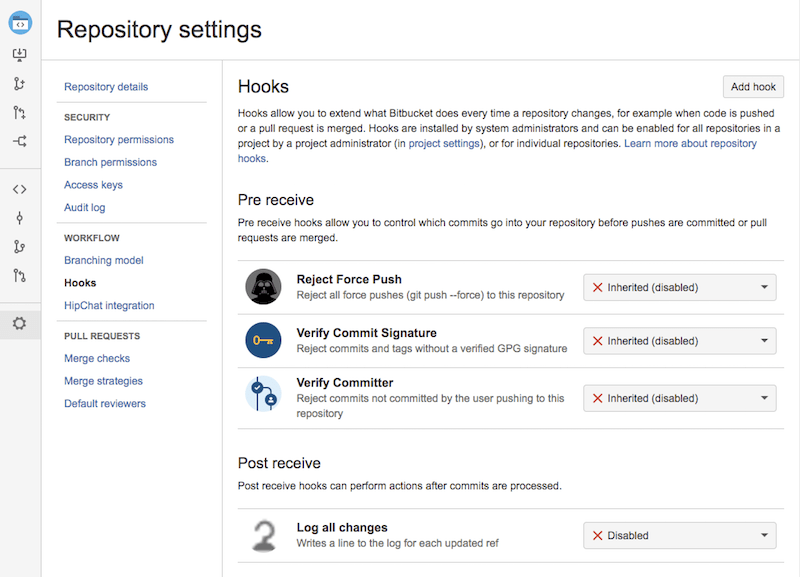Screen dimensions: 800x577
Task: Expand the Log all changes Disabled dropdown
Action: [679, 534]
